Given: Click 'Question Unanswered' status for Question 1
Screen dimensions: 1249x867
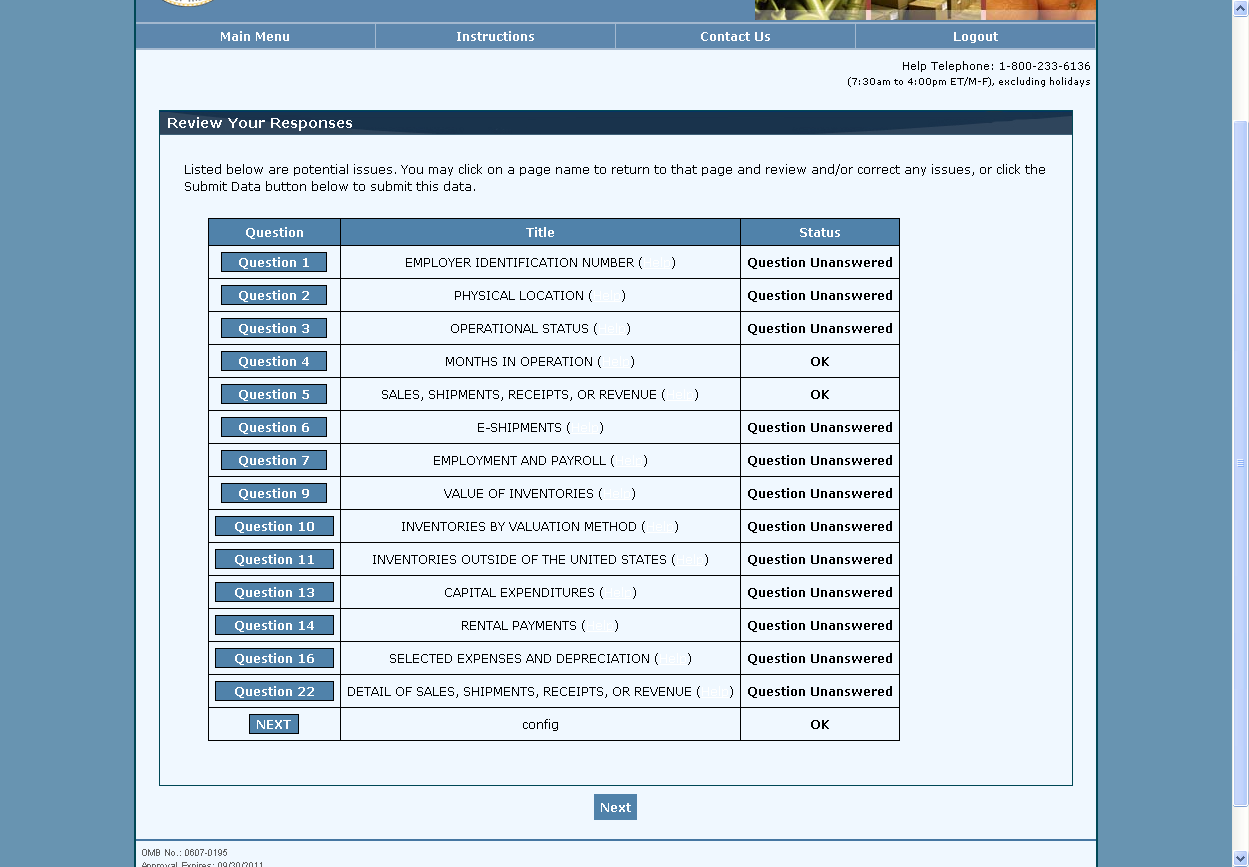Looking at the screenshot, I should pyautogui.click(x=820, y=262).
